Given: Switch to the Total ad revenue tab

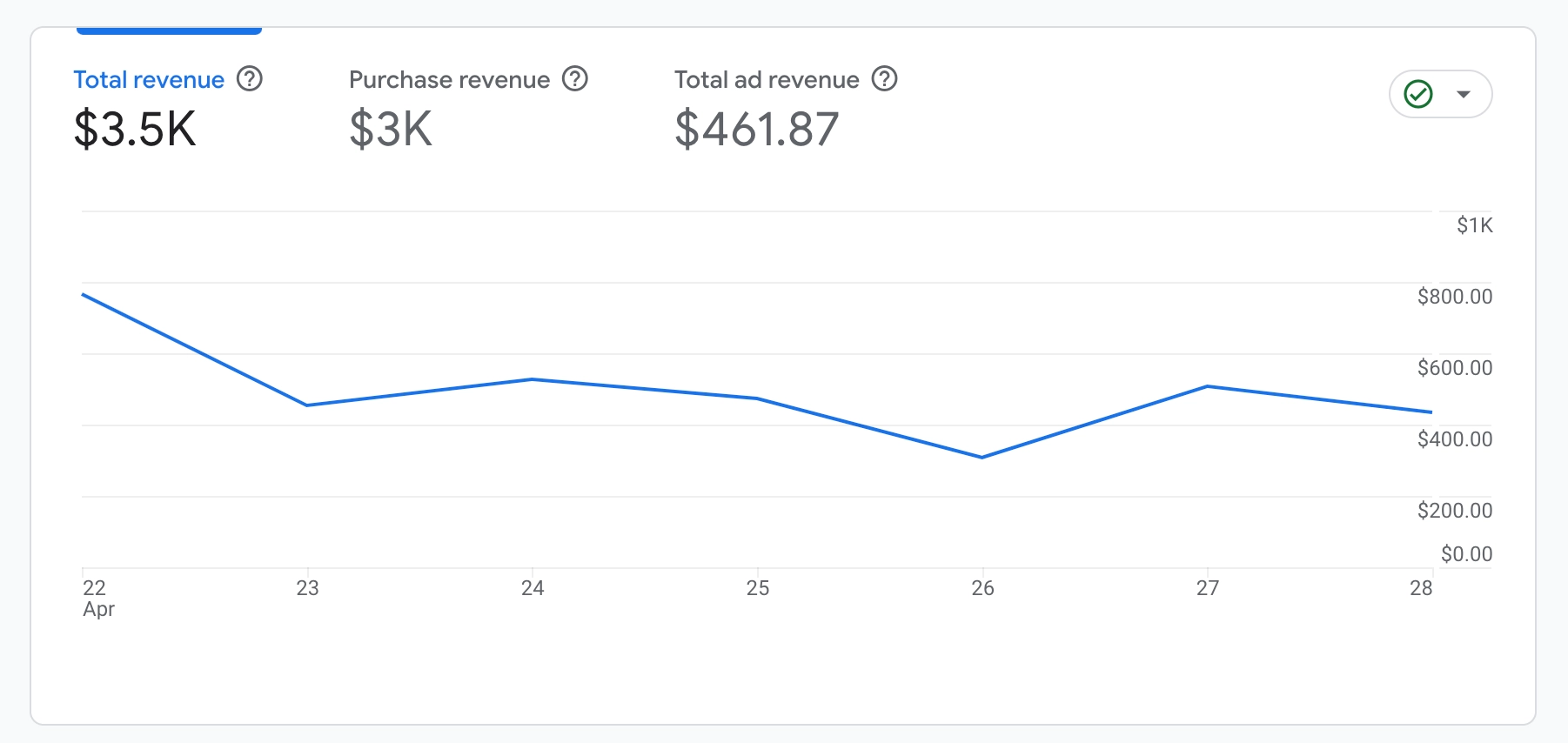Looking at the screenshot, I should point(767,80).
